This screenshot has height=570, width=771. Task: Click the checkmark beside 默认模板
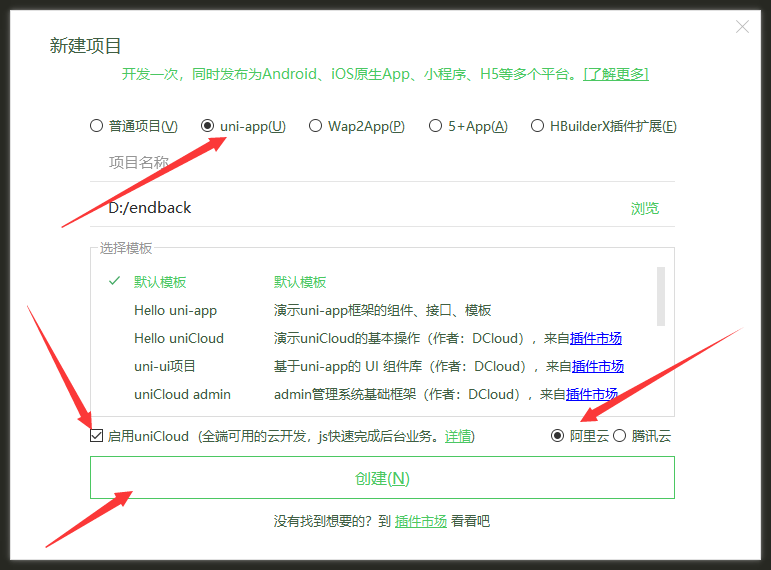pos(115,281)
